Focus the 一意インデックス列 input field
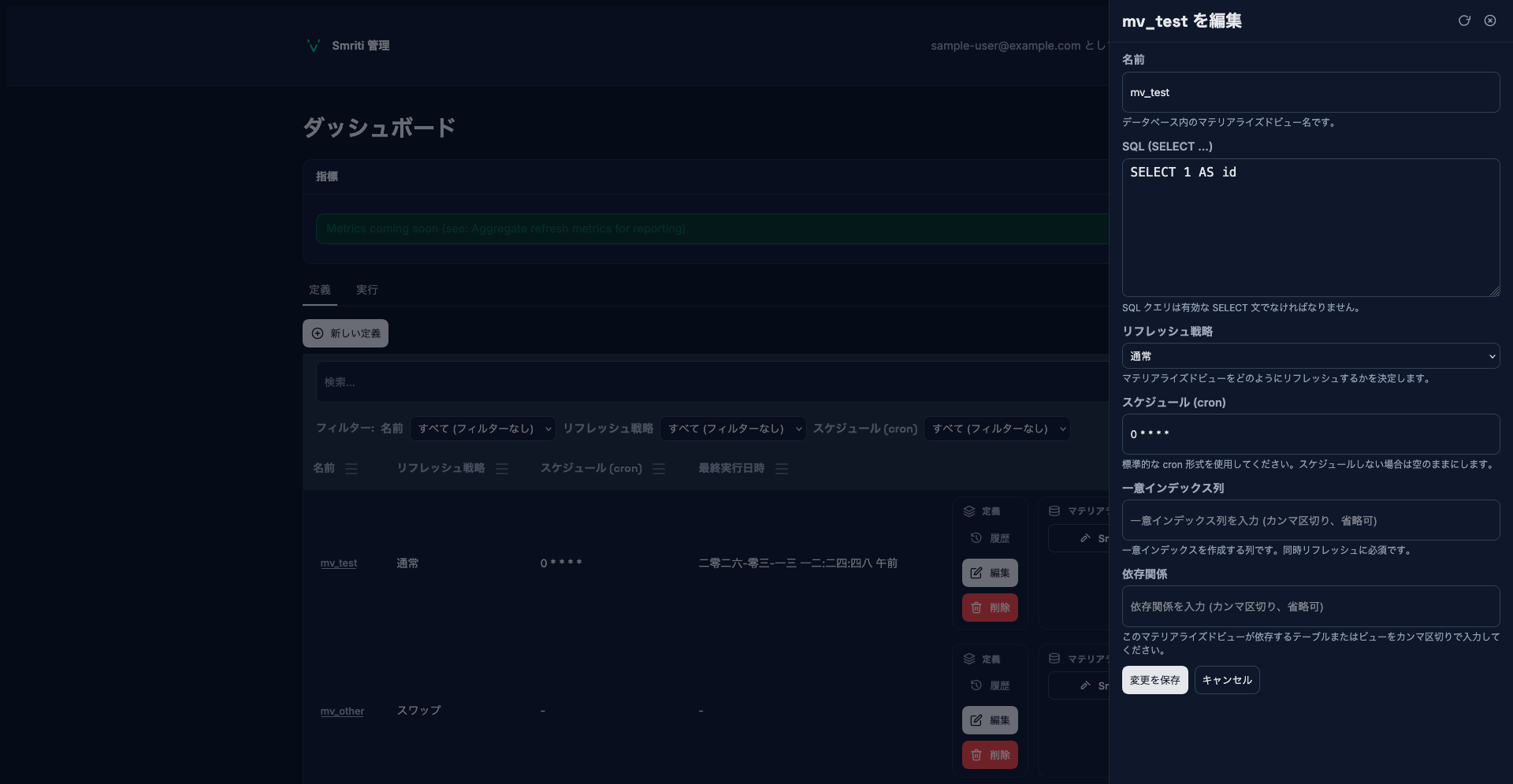Viewport: 1513px width, 784px height. [x=1310, y=520]
